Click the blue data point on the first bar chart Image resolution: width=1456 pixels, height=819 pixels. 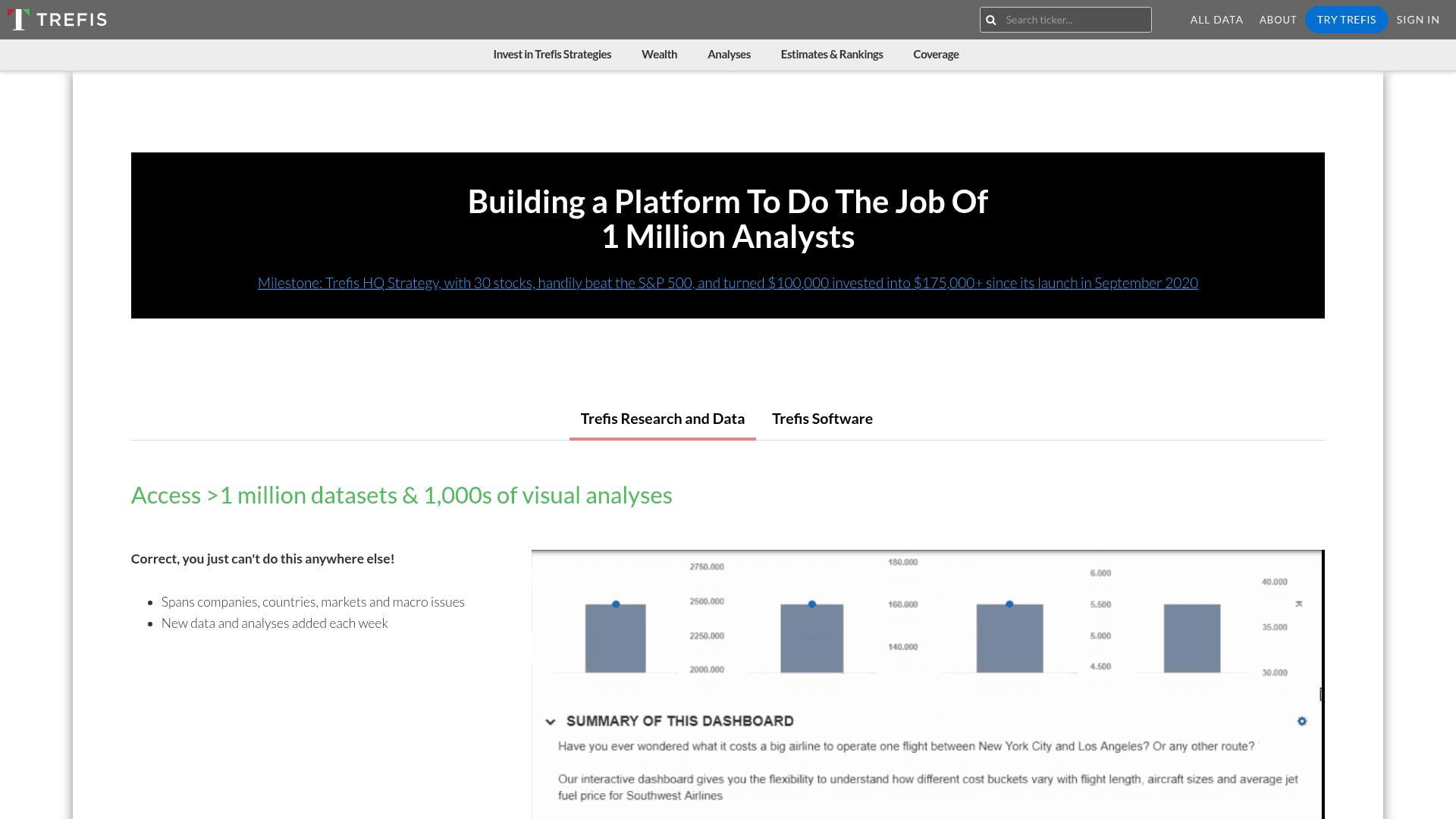click(x=616, y=604)
